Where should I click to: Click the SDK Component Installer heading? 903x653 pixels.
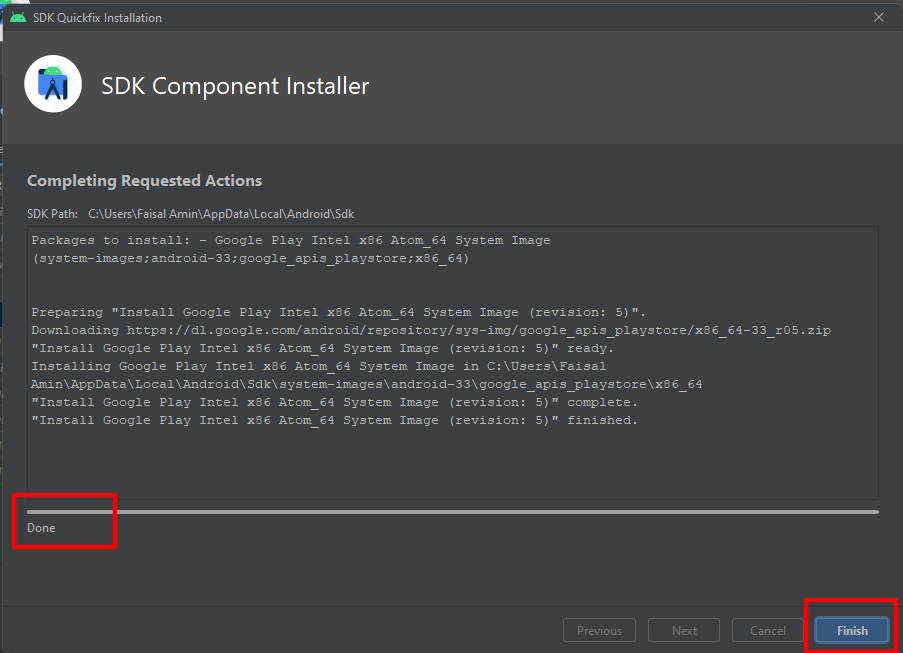[x=235, y=86]
